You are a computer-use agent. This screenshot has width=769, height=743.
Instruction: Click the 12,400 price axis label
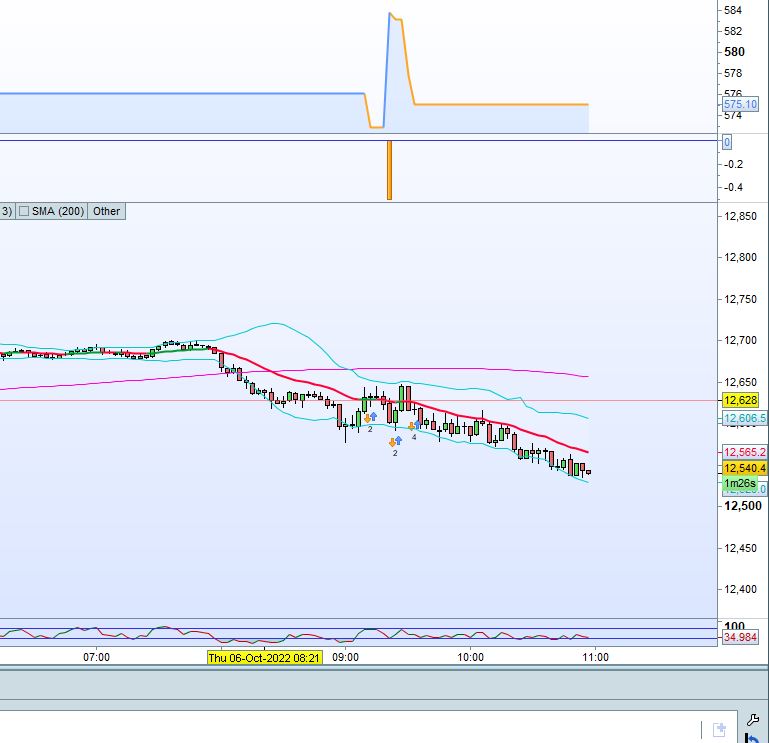tap(741, 589)
